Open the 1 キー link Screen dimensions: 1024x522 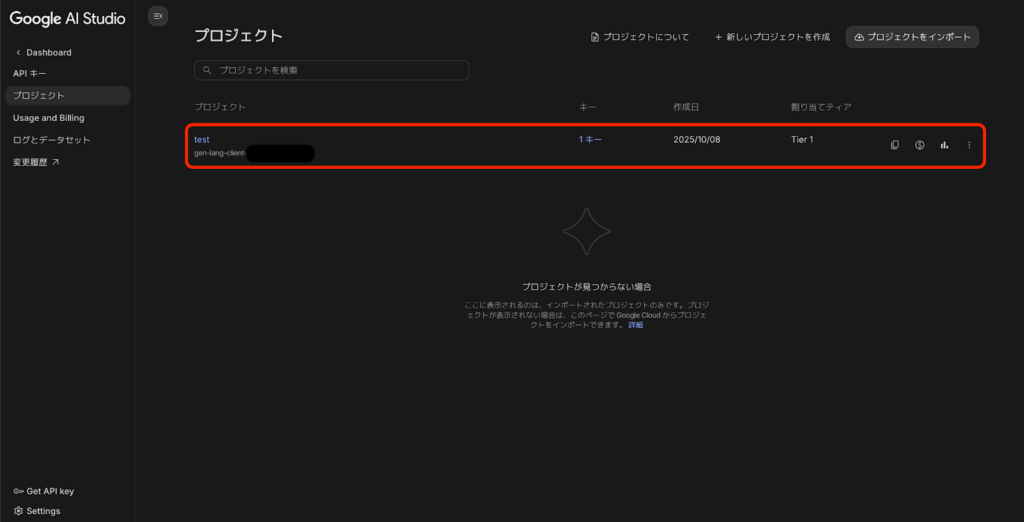click(x=590, y=140)
